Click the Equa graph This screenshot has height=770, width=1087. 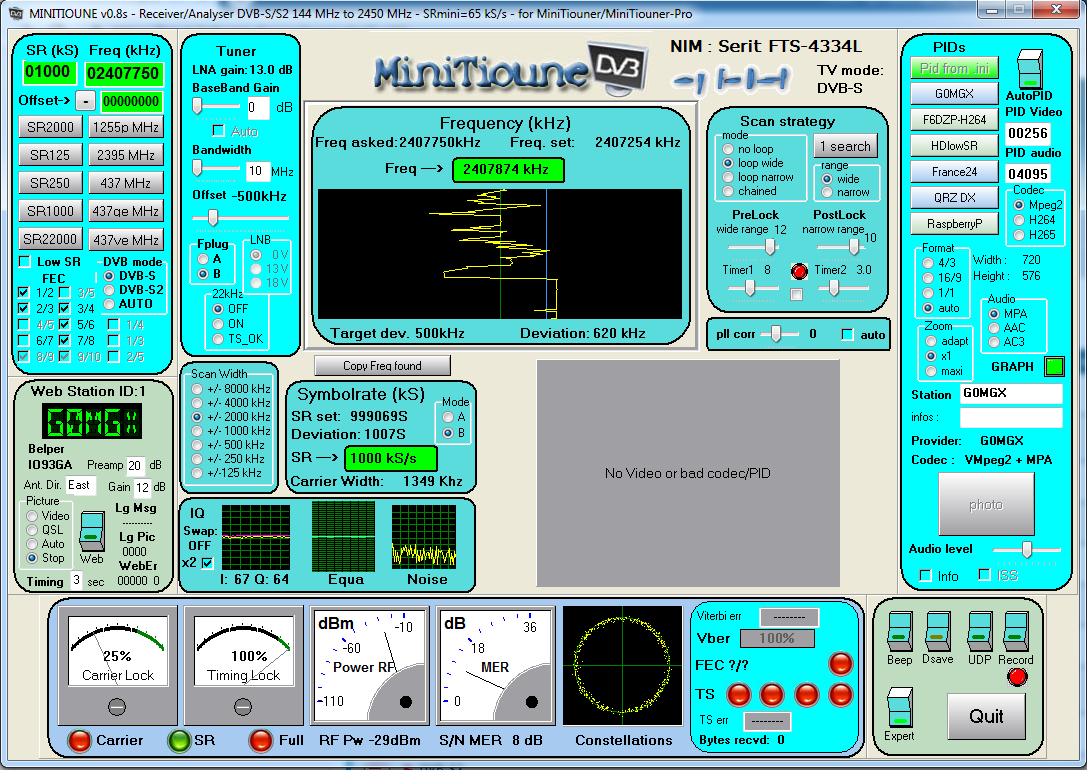click(x=343, y=536)
